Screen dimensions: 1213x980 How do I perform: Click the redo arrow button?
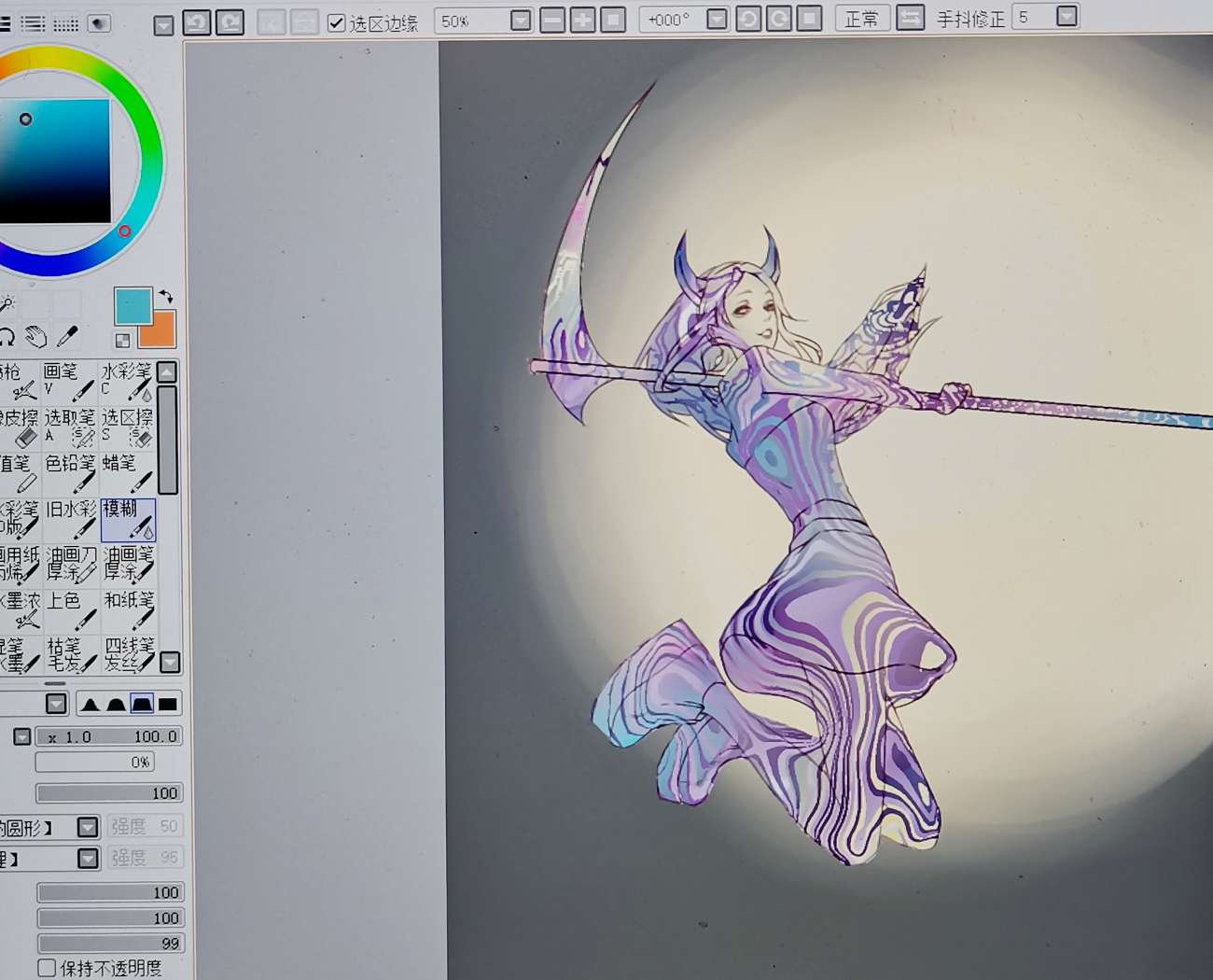pyautogui.click(x=230, y=21)
